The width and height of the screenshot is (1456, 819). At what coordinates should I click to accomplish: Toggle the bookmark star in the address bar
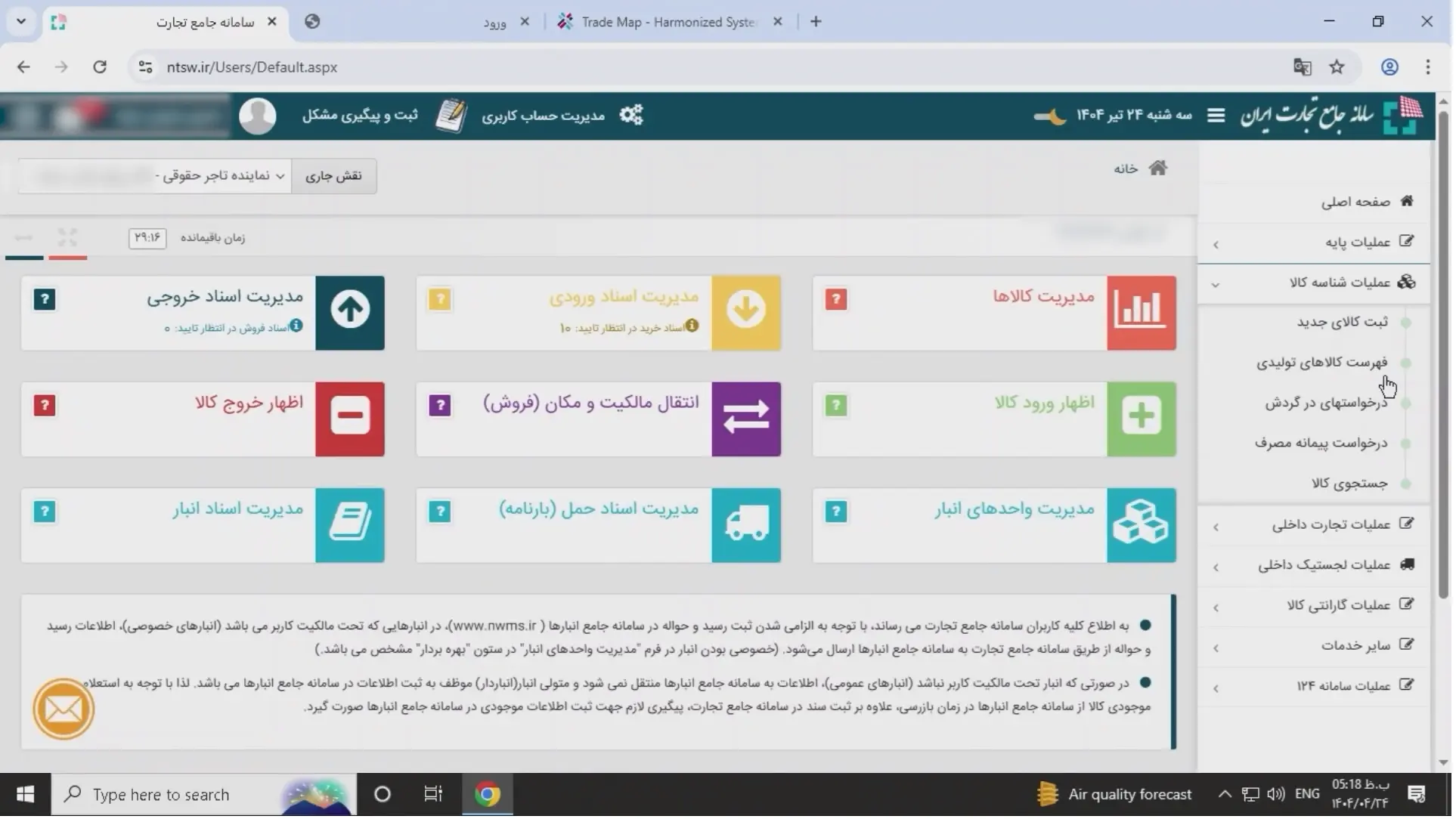1337,67
